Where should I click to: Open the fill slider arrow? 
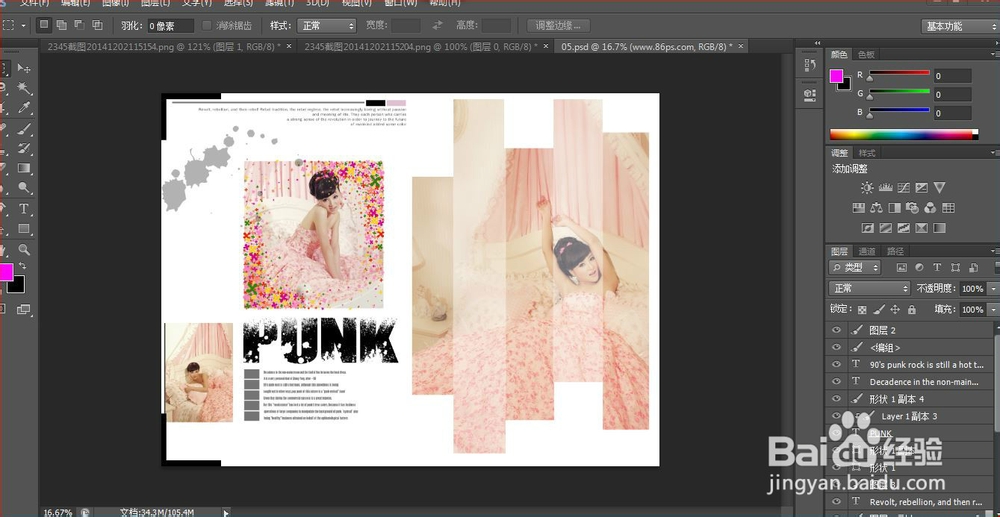[992, 309]
